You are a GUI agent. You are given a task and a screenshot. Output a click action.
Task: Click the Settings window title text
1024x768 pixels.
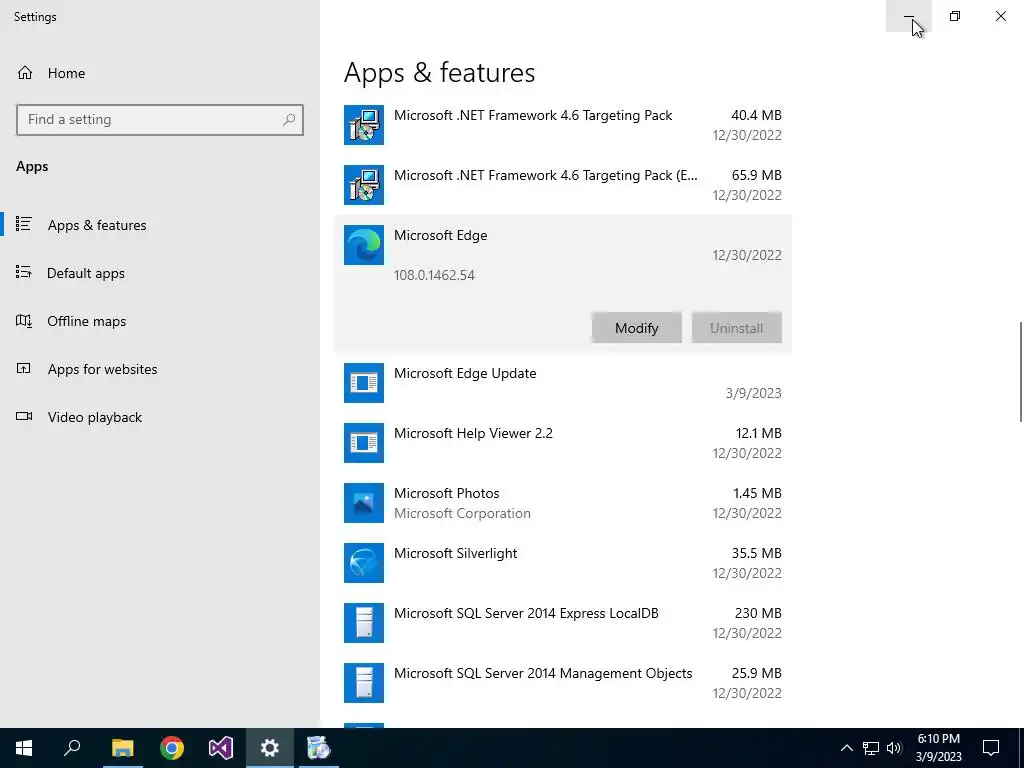click(35, 17)
